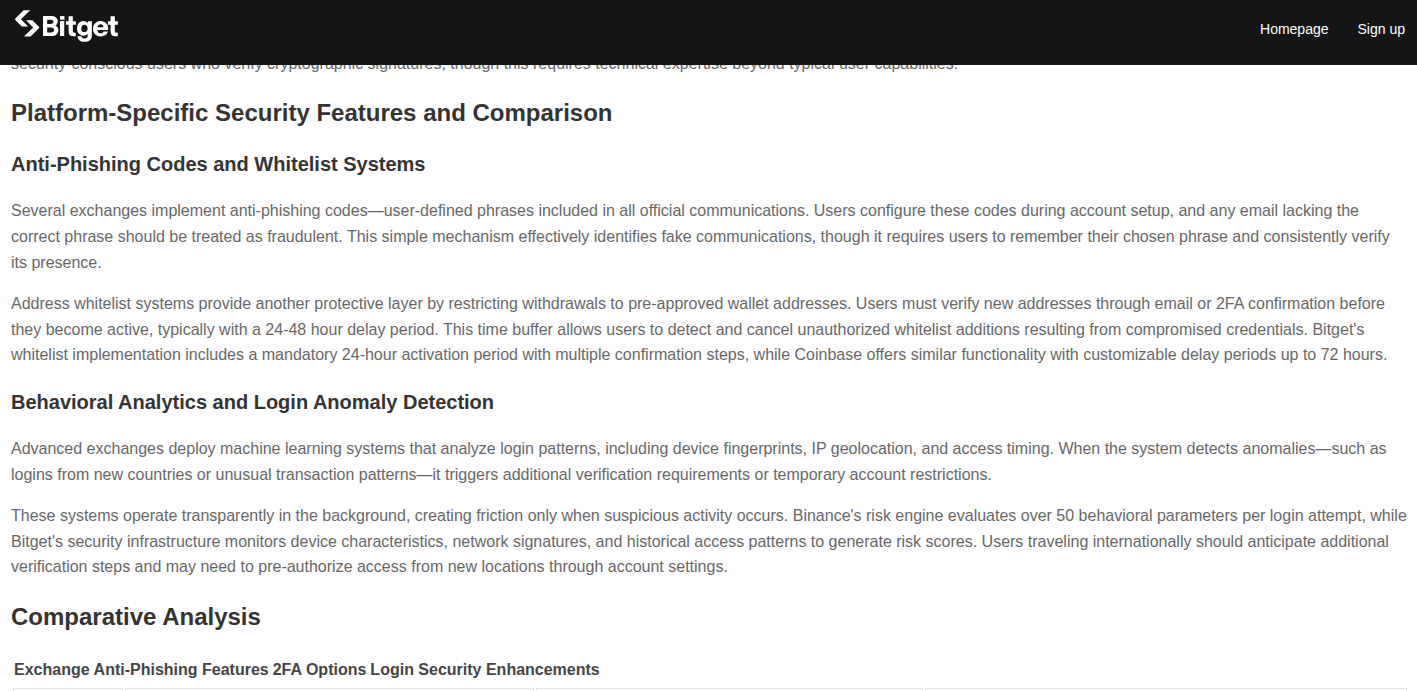Click the Login Security Enhancements column header

(x=485, y=669)
